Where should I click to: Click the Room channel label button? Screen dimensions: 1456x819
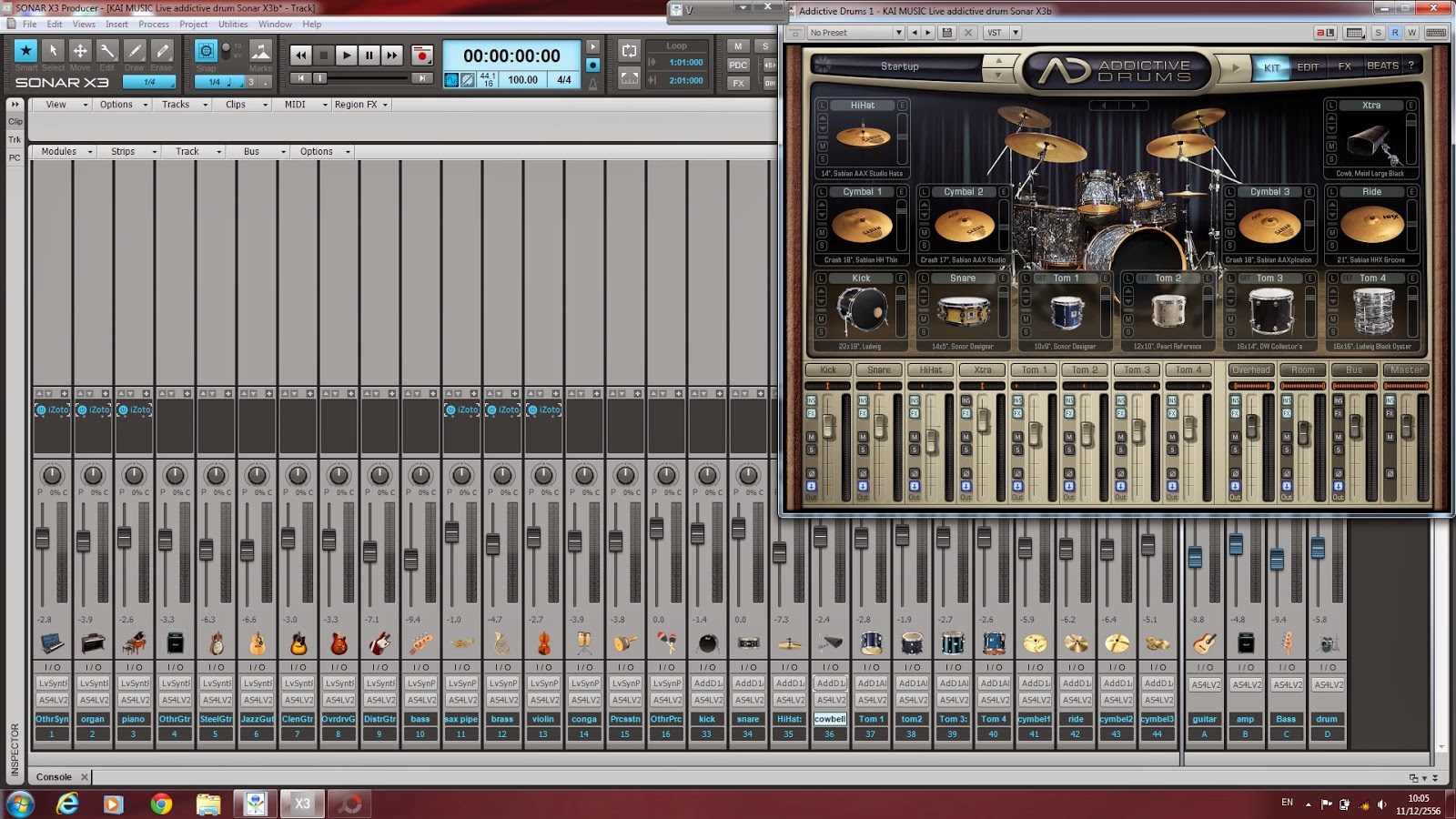[1302, 370]
